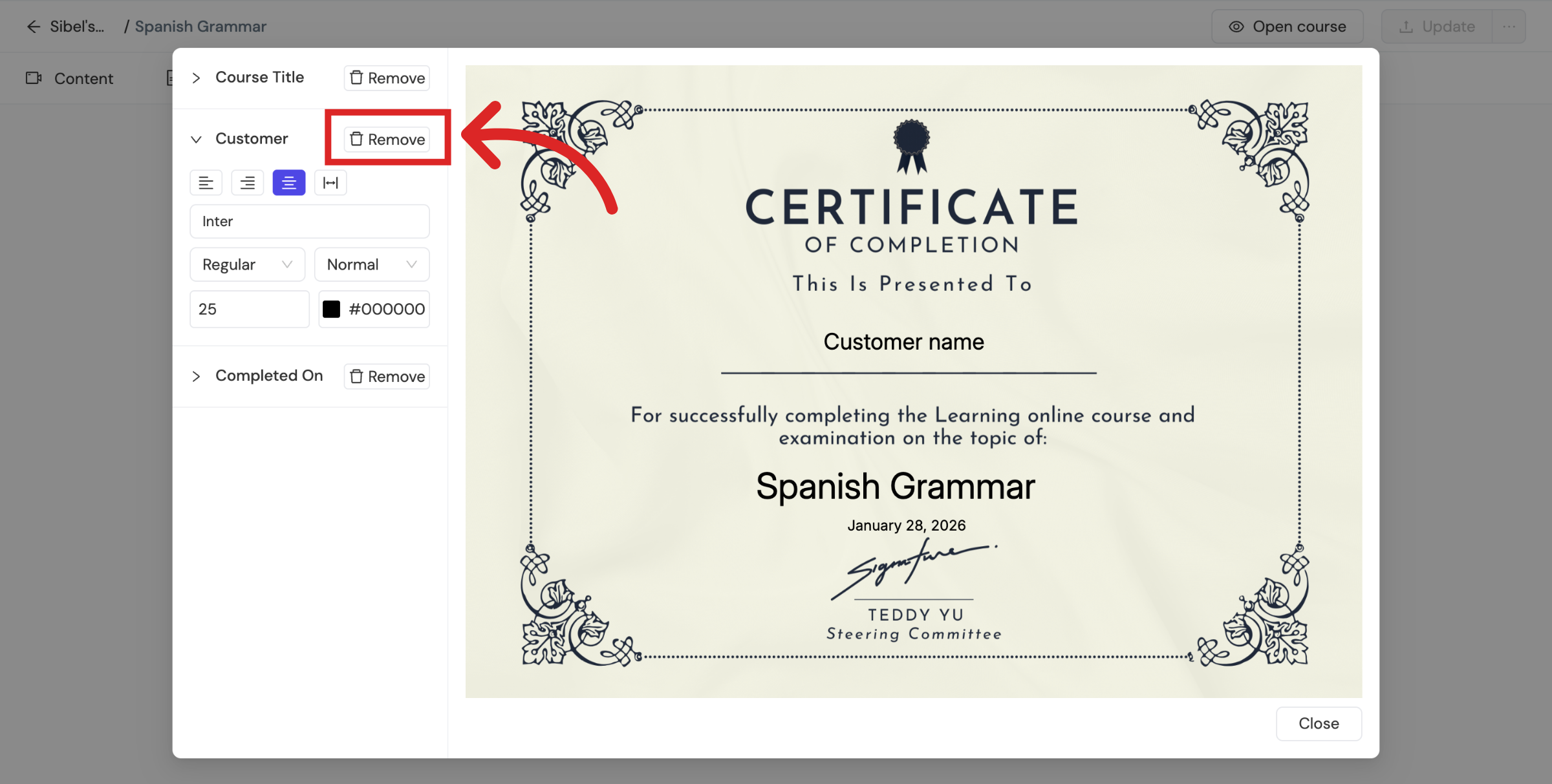Image resolution: width=1552 pixels, height=784 pixels.
Task: Switch to the Content tab
Action: (70, 79)
